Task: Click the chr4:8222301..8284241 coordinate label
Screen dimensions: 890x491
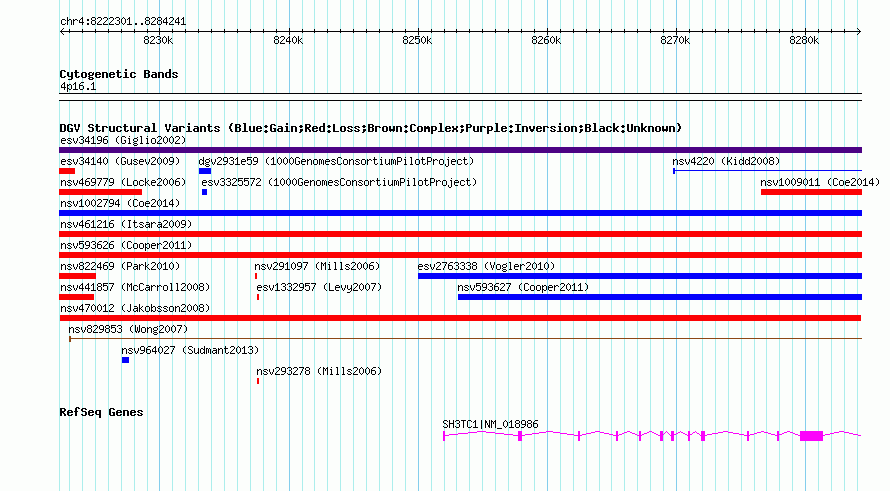Action: 123,21
